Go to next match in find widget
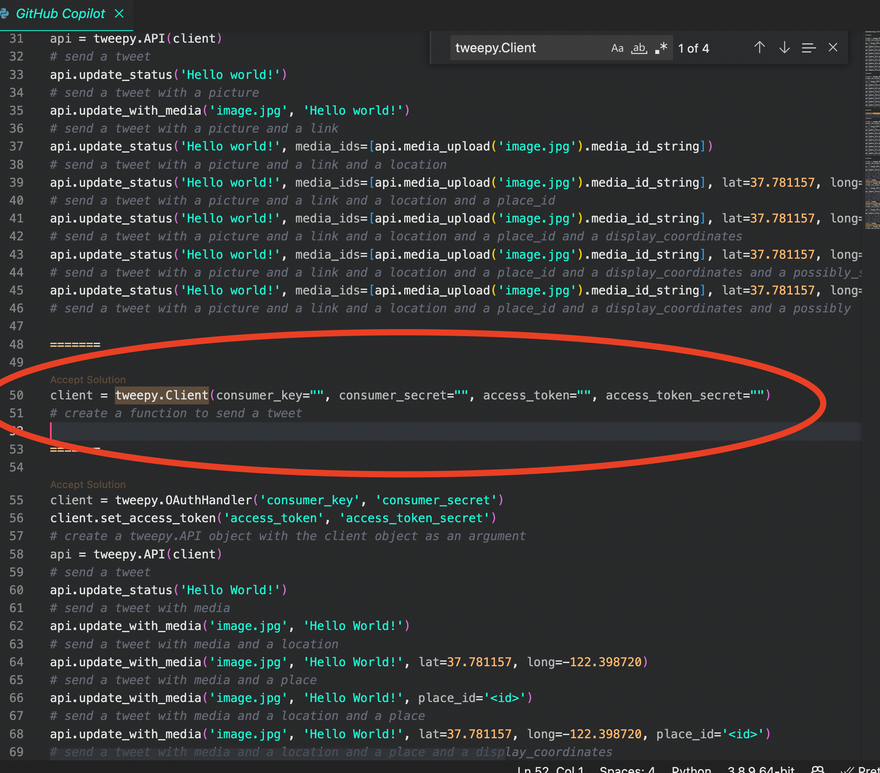Image resolution: width=880 pixels, height=773 pixels. [x=784, y=48]
